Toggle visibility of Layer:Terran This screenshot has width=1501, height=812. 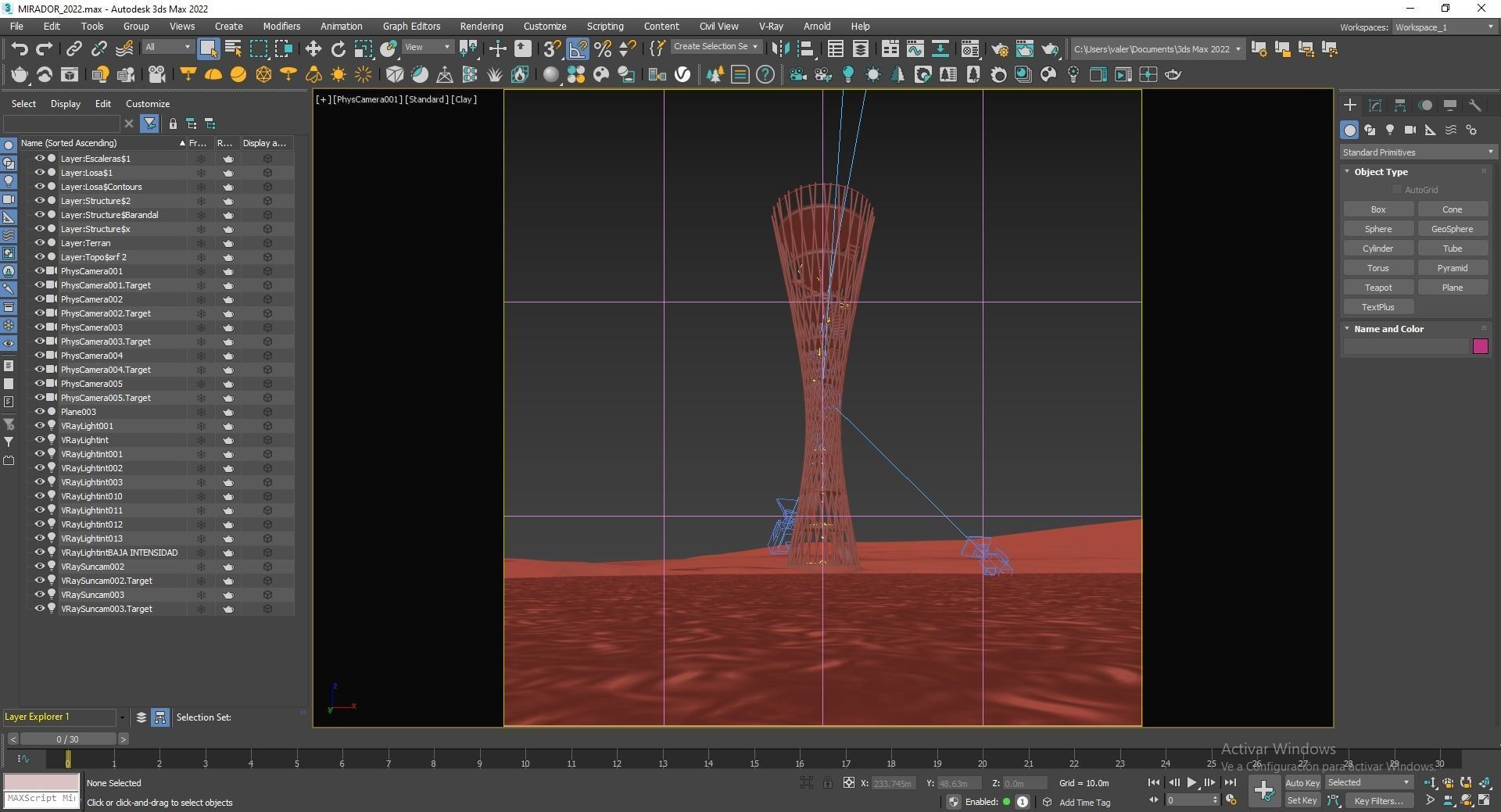point(39,242)
